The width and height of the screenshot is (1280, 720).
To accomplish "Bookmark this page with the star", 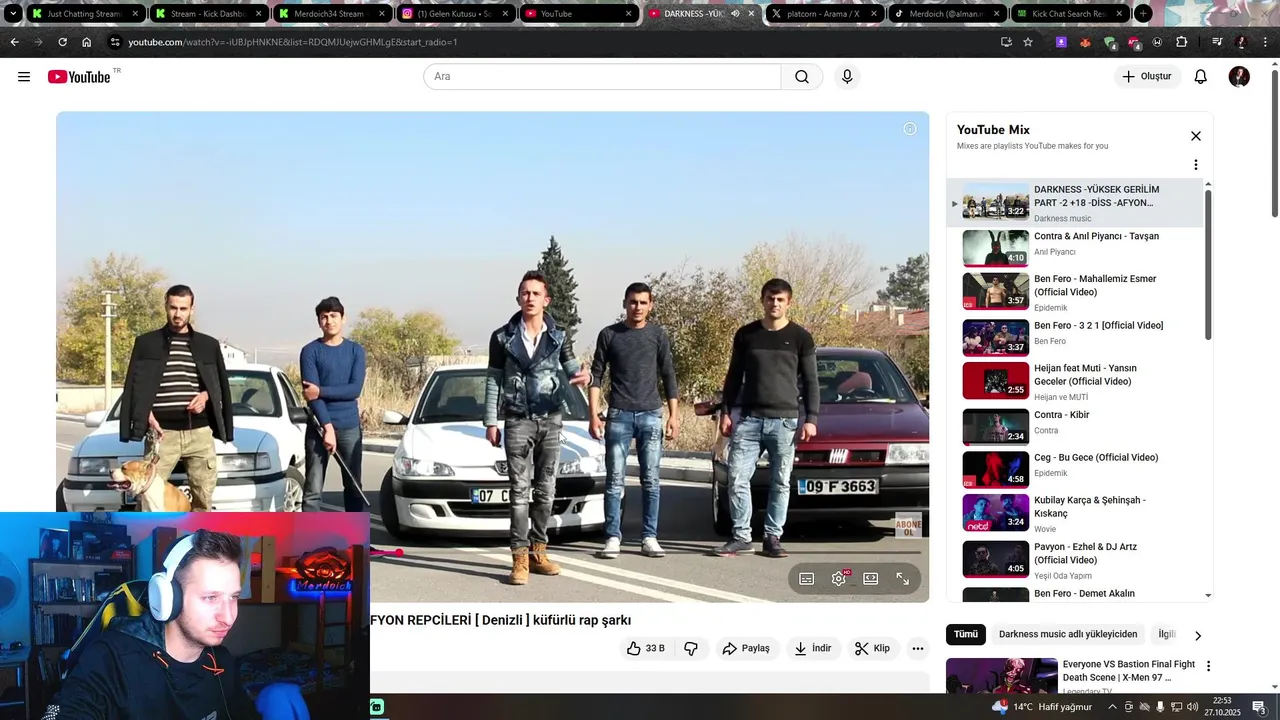I will 1028,42.
